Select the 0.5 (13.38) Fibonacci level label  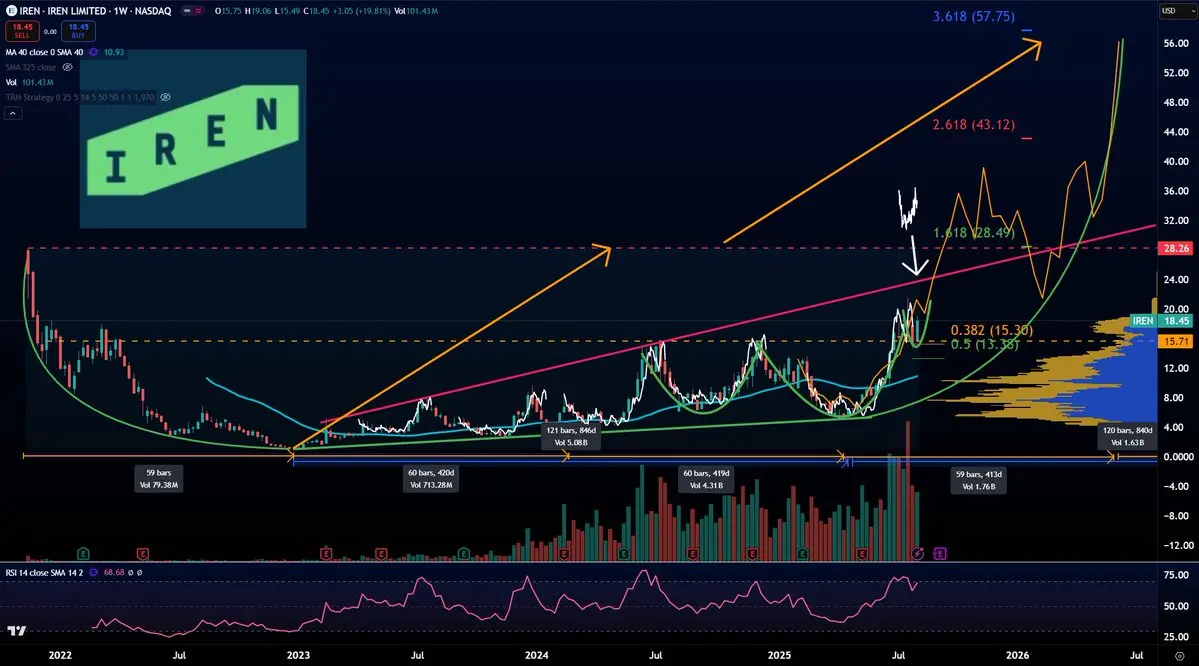pyautogui.click(x=985, y=345)
